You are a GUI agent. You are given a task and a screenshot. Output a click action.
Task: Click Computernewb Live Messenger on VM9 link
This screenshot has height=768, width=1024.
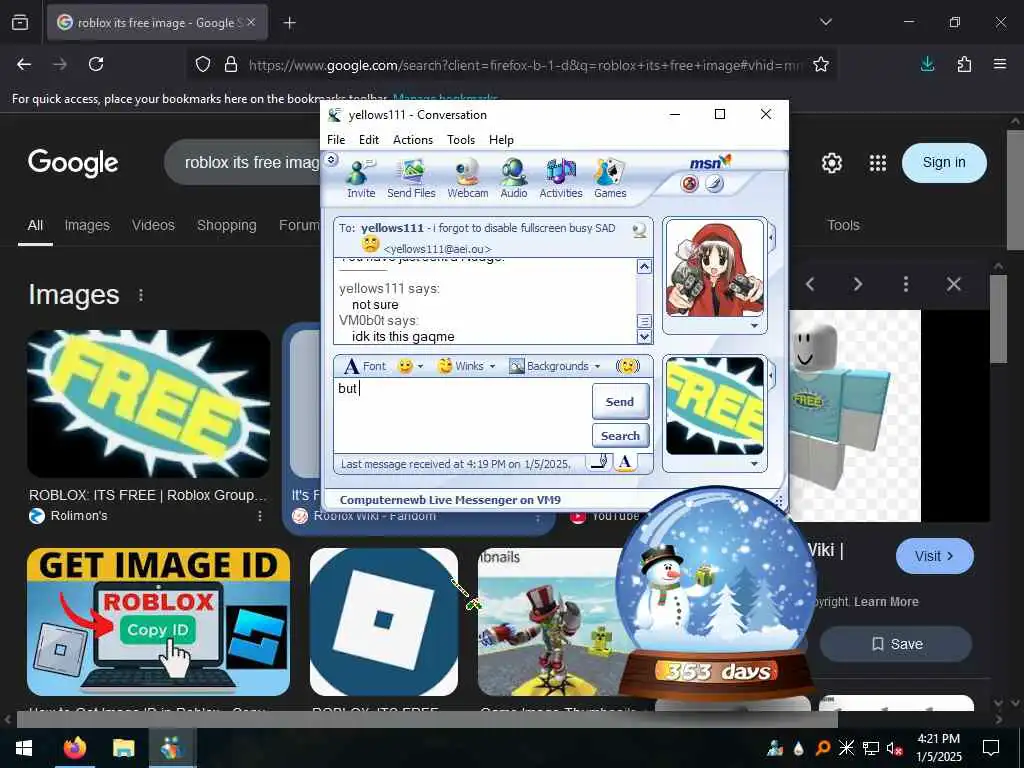[450, 500]
